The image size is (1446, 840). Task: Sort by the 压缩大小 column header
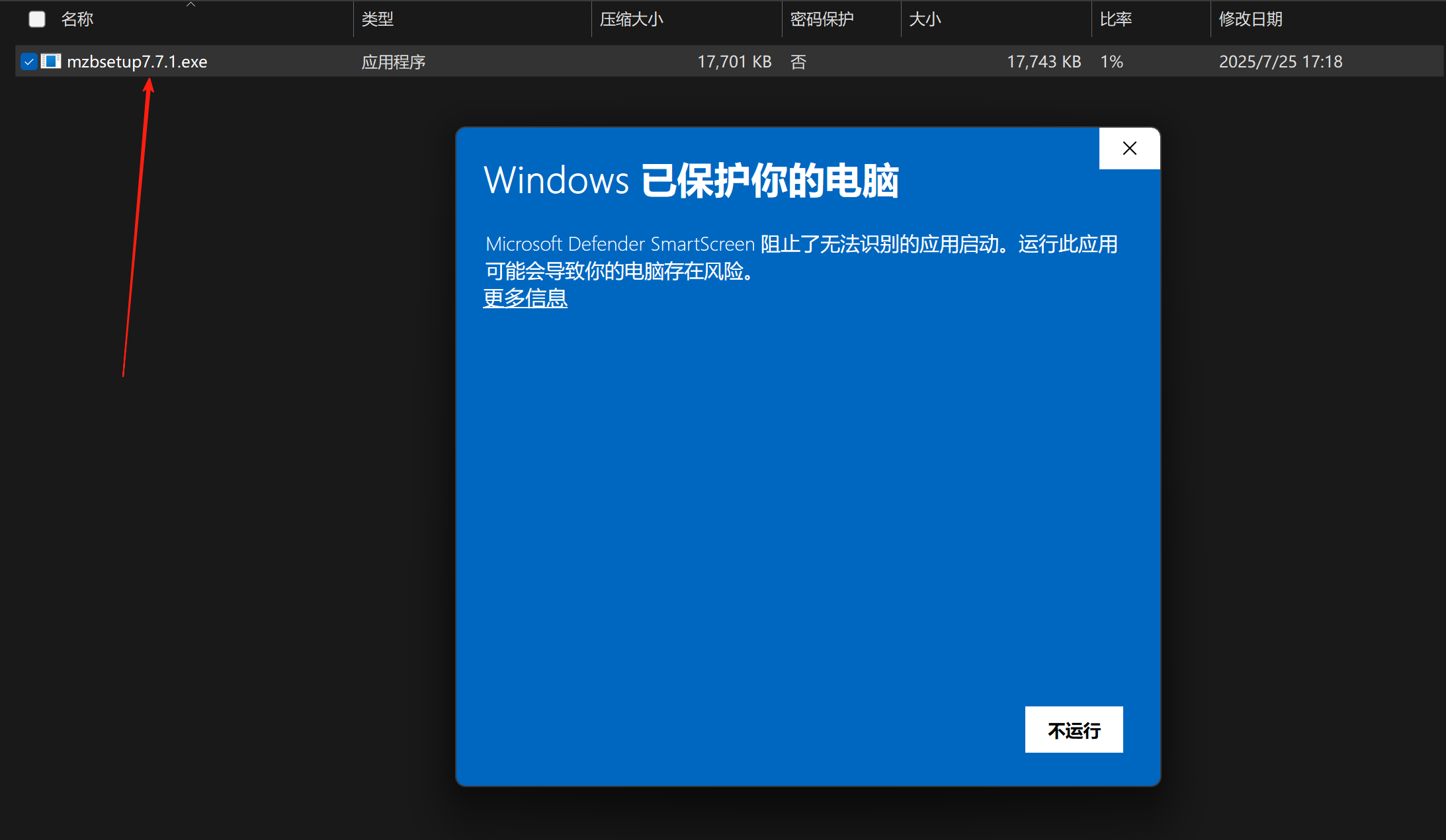(632, 19)
